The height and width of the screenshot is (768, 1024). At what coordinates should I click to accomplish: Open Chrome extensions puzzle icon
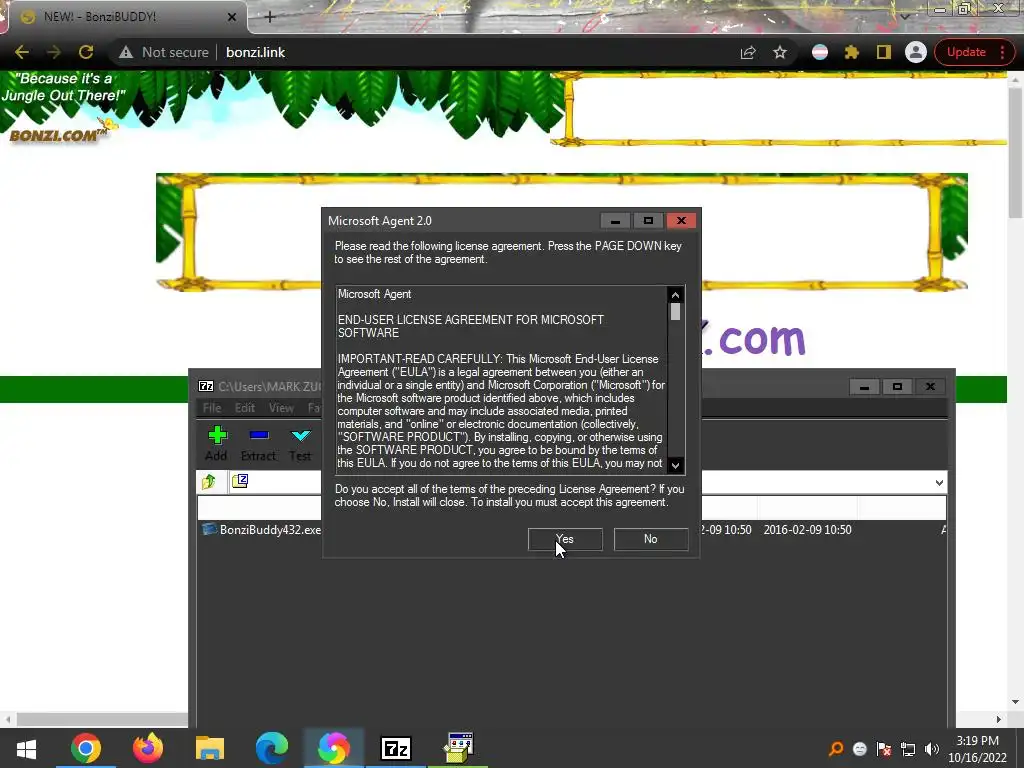[852, 52]
